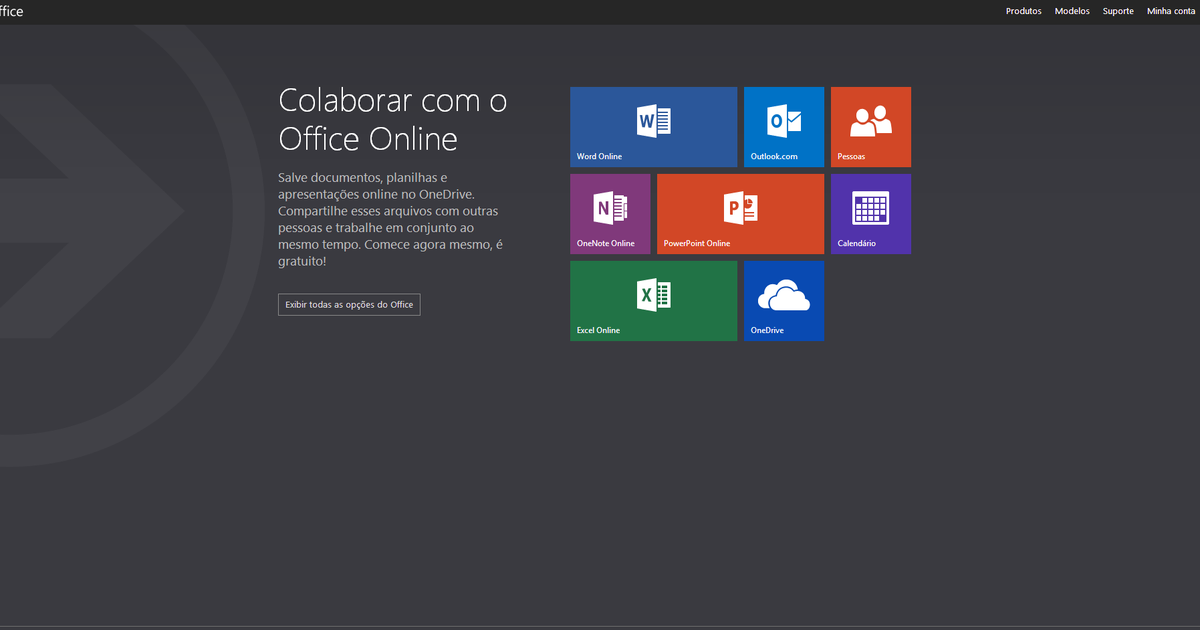The image size is (1200, 630).
Task: Click the Calendário grid icon
Action: tap(870, 206)
